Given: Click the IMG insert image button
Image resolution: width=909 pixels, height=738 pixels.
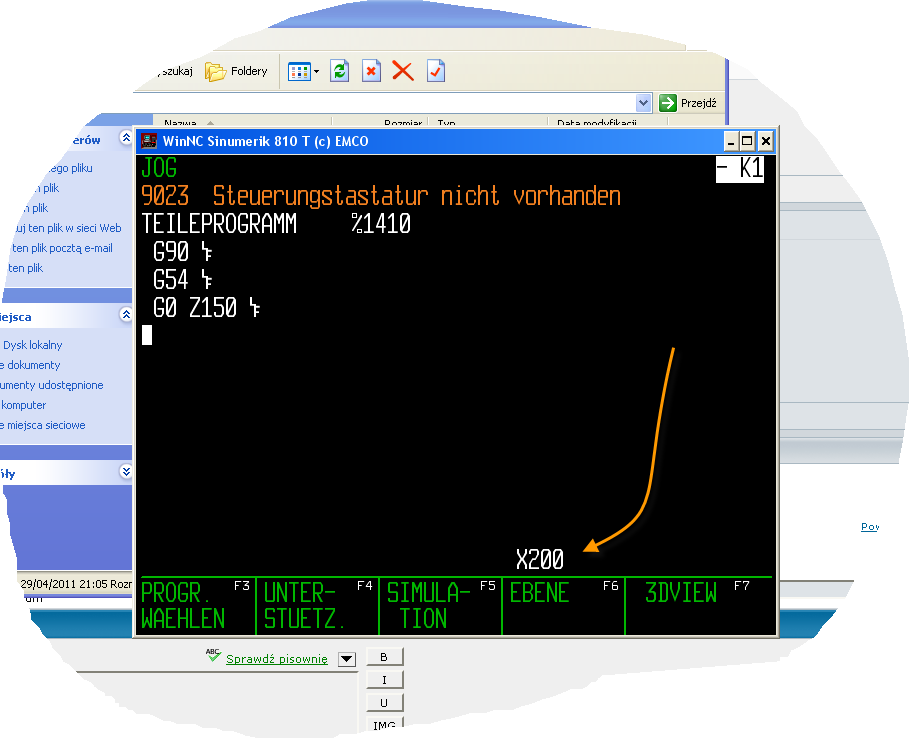Looking at the screenshot, I should click(384, 725).
